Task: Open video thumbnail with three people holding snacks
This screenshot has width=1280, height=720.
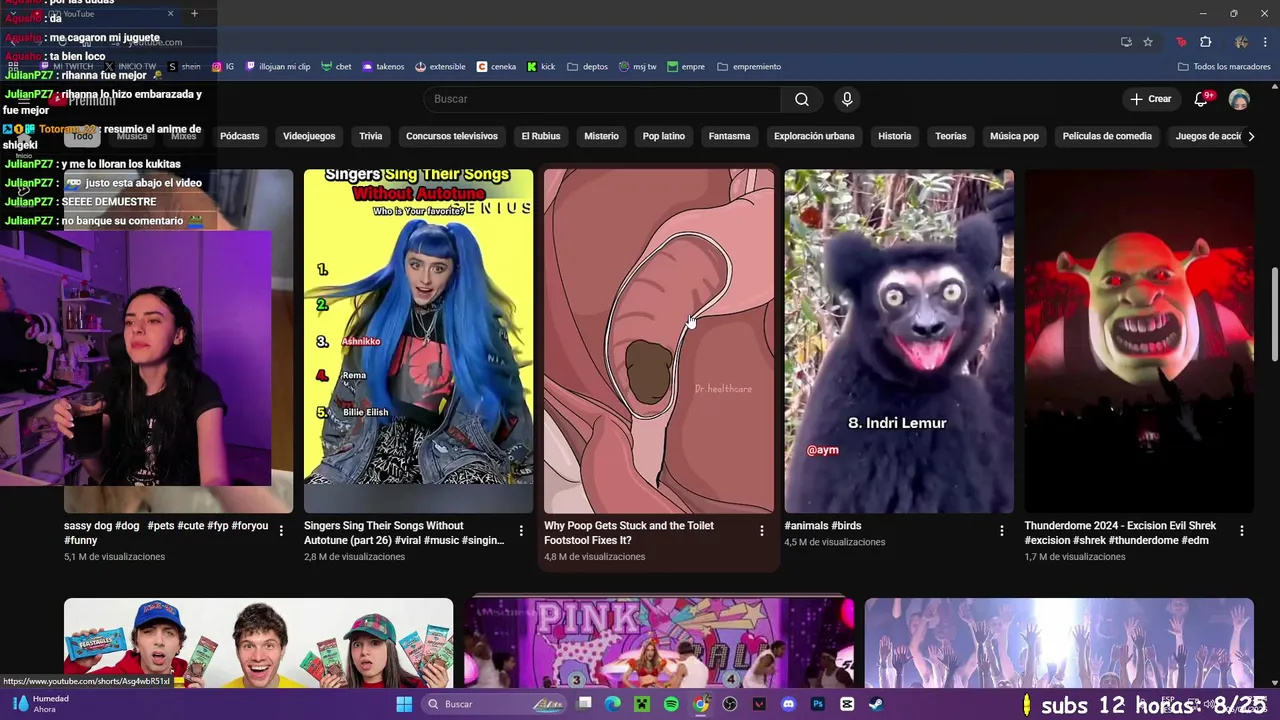Action: [258, 642]
